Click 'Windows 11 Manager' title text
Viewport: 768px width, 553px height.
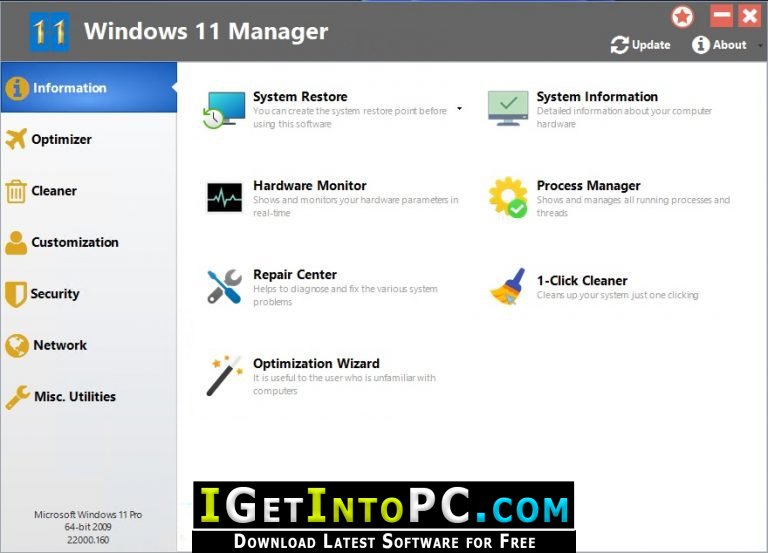pos(206,32)
